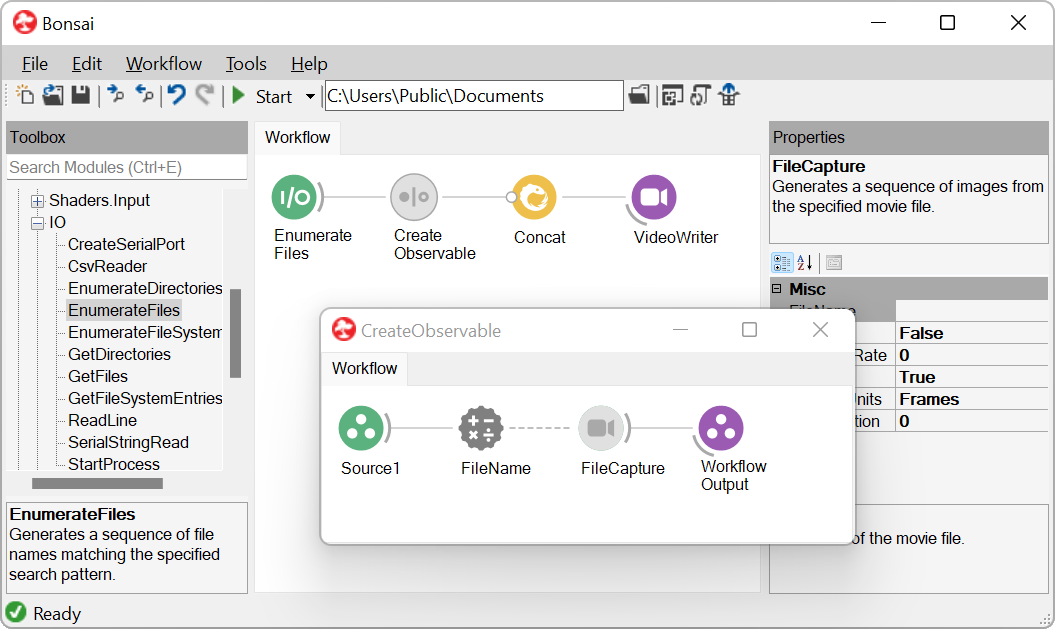Viewport: 1055px width, 629px height.
Task: Click the disabled Property Pages icon
Action: tap(834, 262)
